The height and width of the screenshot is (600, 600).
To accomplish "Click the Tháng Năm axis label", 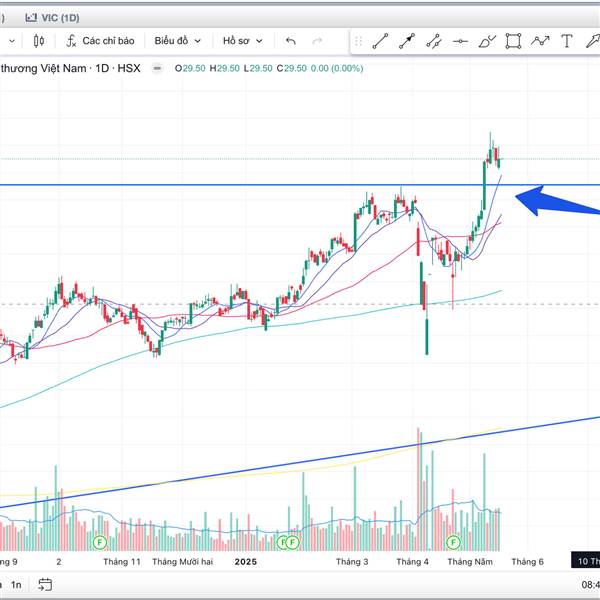I will [x=470, y=562].
